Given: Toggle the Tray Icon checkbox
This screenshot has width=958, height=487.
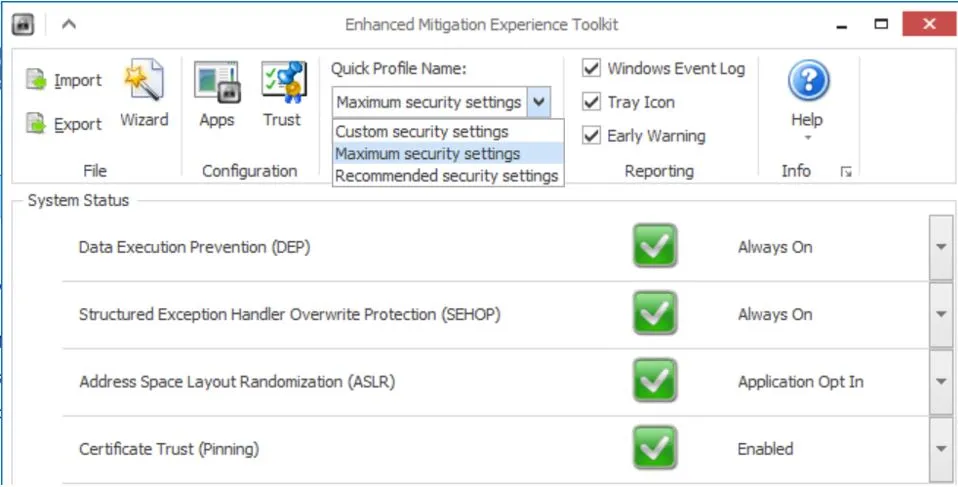Looking at the screenshot, I should (x=592, y=102).
